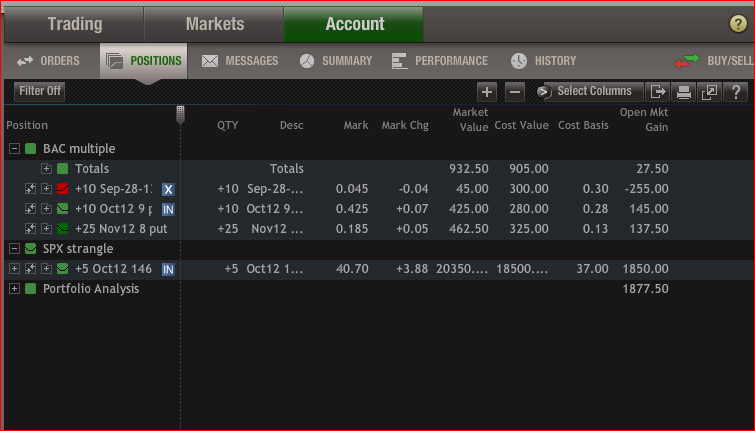Switch to the Orders sub-tab
Screen dimensions: 755x431
(x=48, y=61)
